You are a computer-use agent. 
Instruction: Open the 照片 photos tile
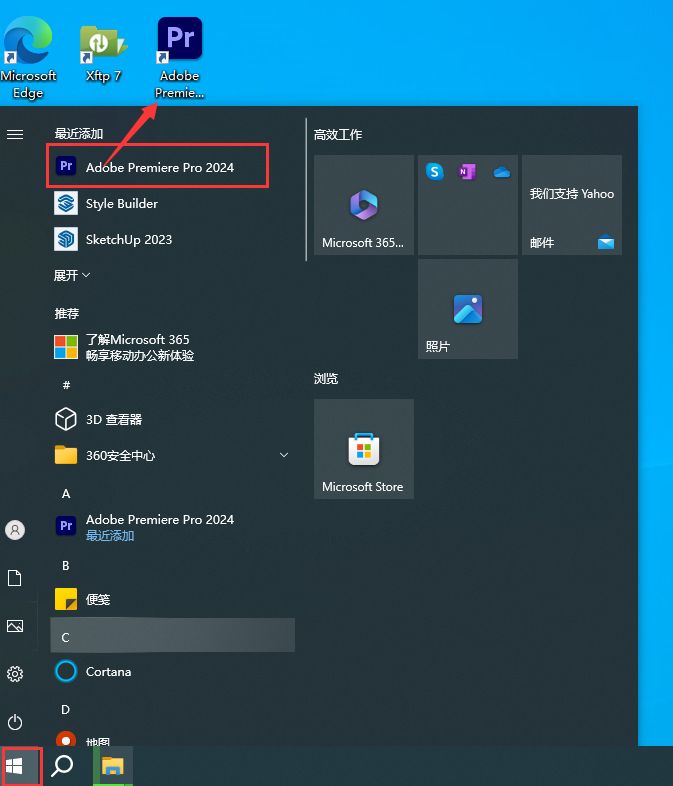[x=468, y=309]
